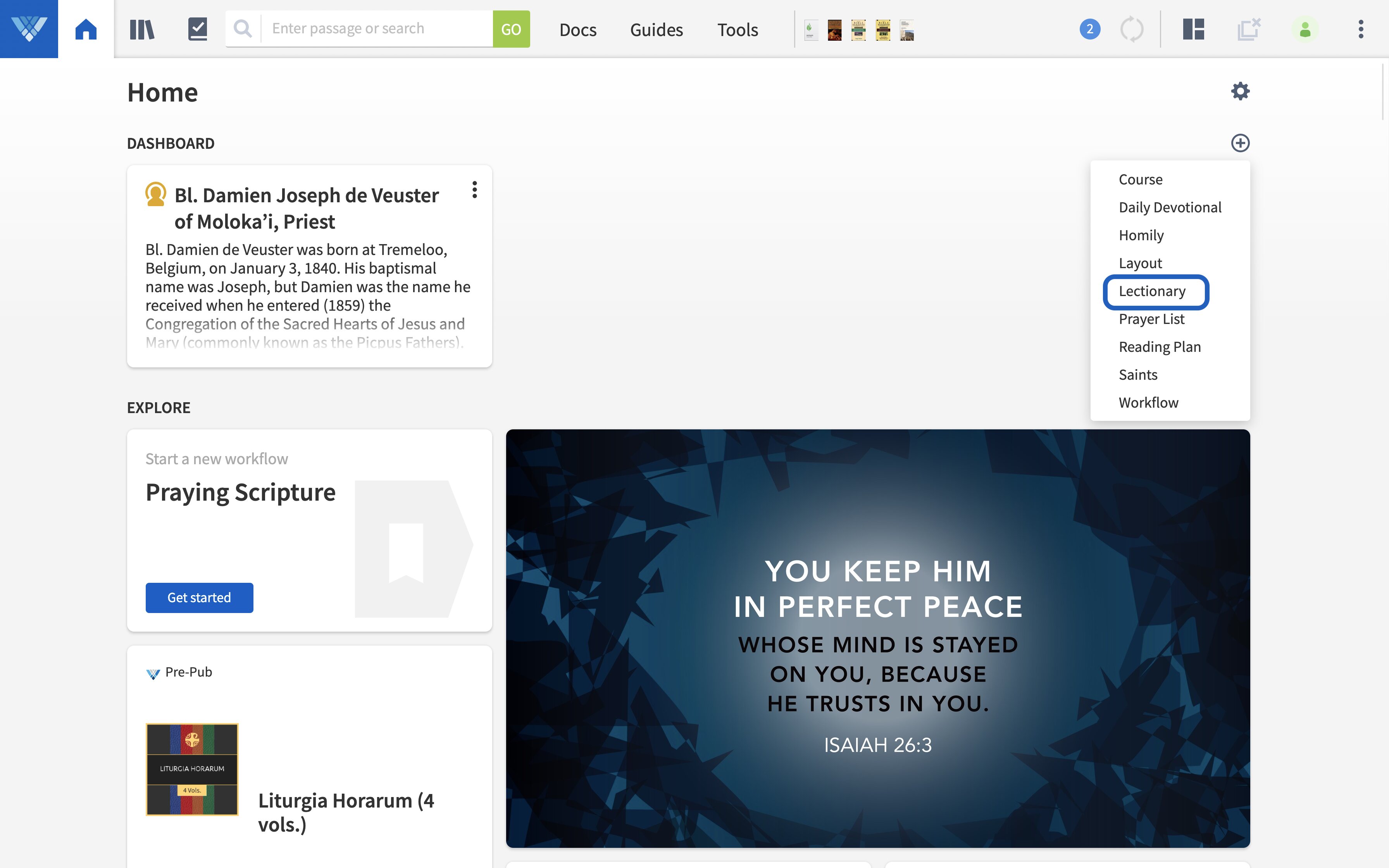Select Daily Devotional from the menu
Image resolution: width=1389 pixels, height=868 pixels.
pyautogui.click(x=1170, y=207)
